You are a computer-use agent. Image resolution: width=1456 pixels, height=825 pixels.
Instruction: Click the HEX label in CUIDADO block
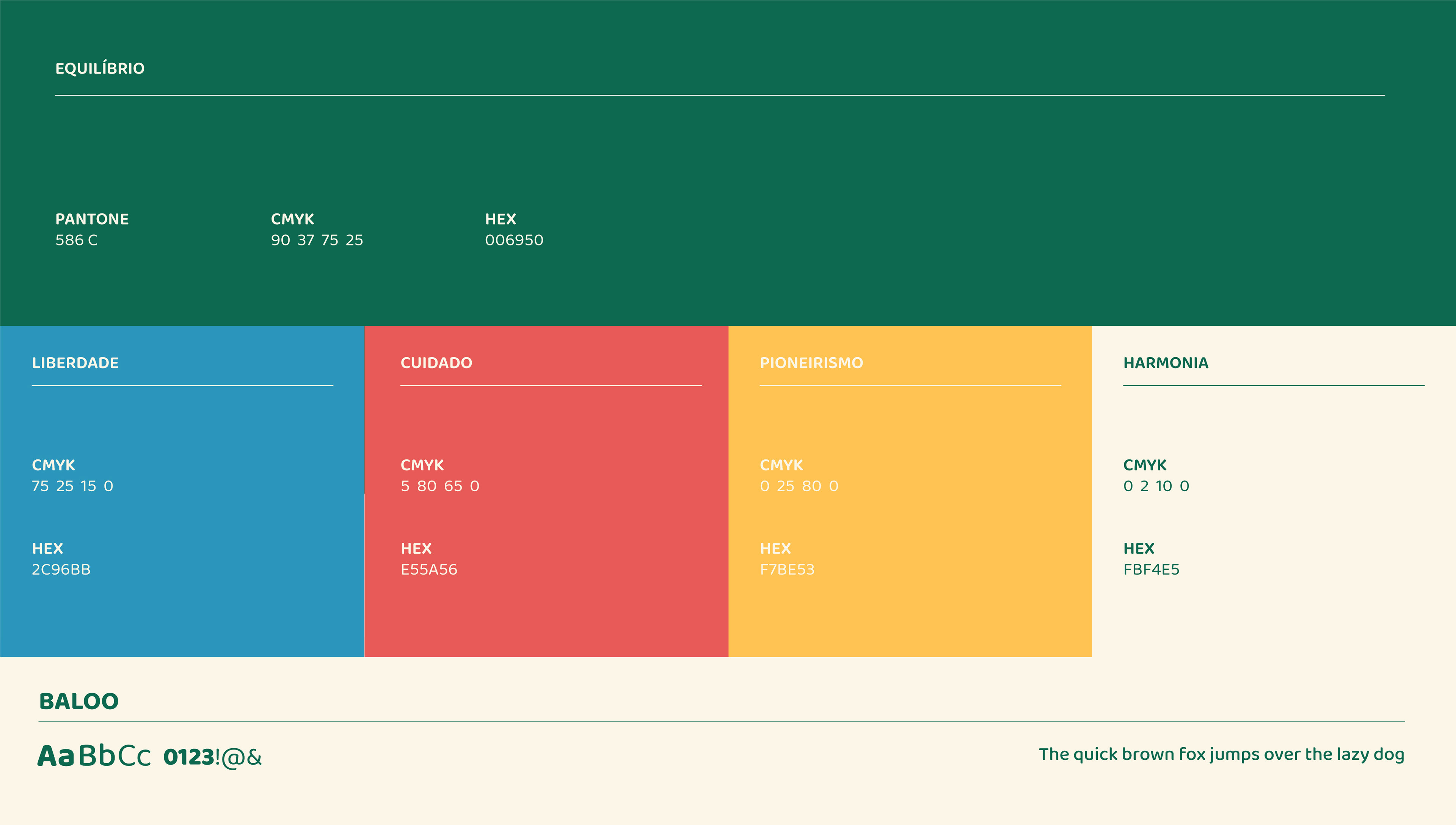416,548
